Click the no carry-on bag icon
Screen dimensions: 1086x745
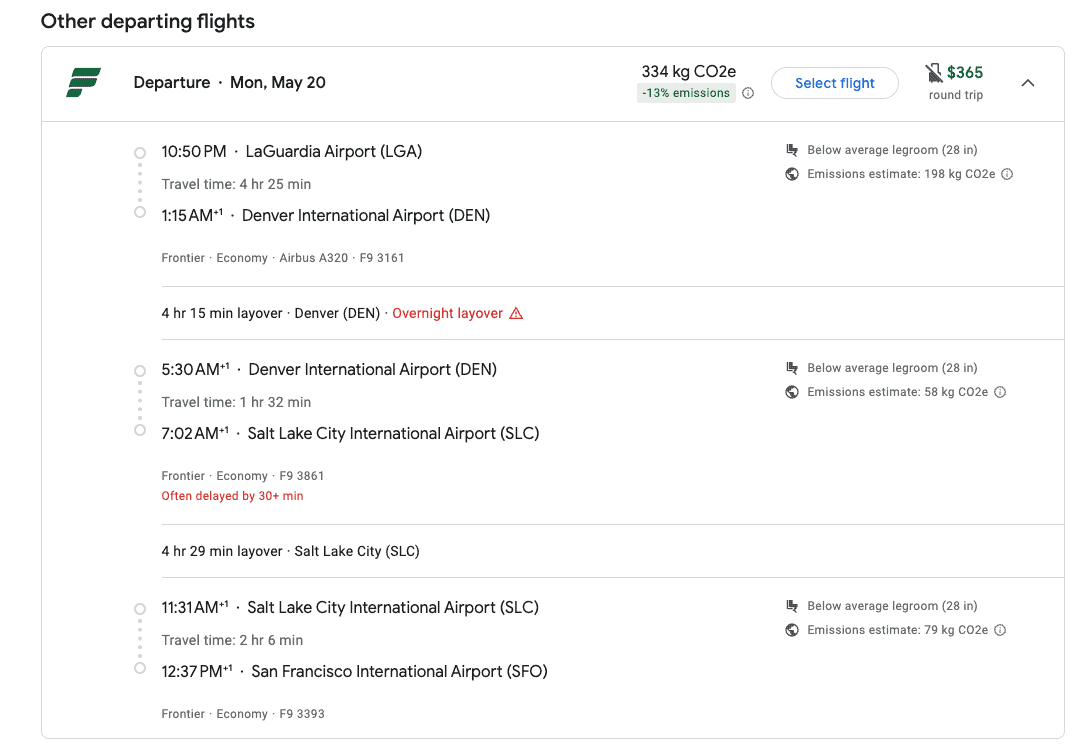pos(934,73)
